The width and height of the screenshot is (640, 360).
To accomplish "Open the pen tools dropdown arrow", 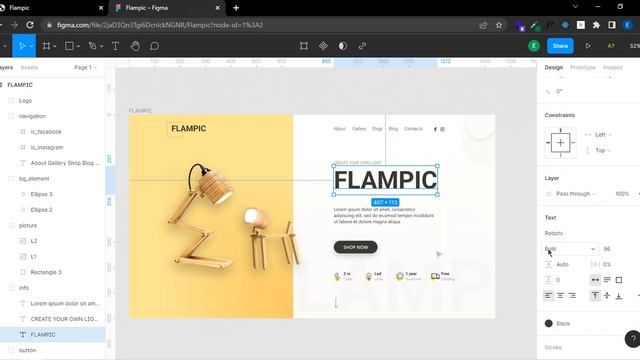I will click(101, 46).
